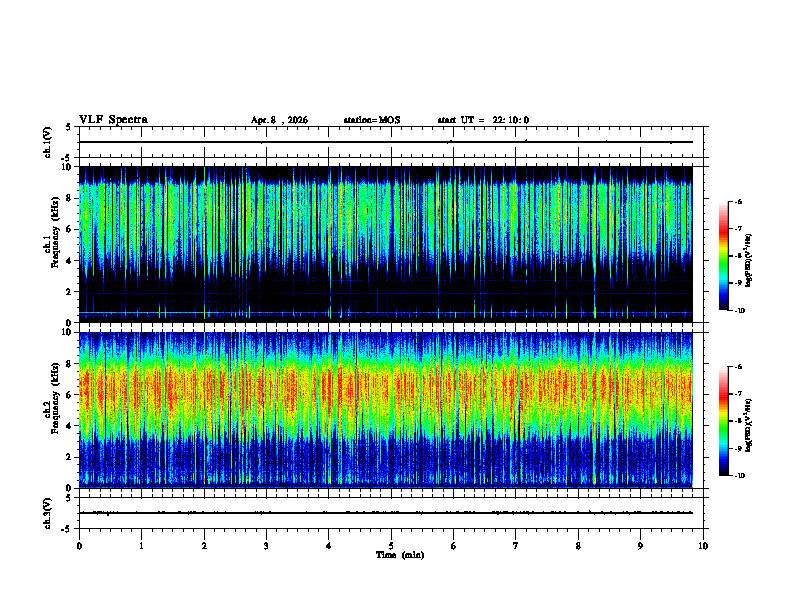This screenshot has width=792, height=612.
Task: Click the ch.2 spectrogram color bar
Action: 723,421
